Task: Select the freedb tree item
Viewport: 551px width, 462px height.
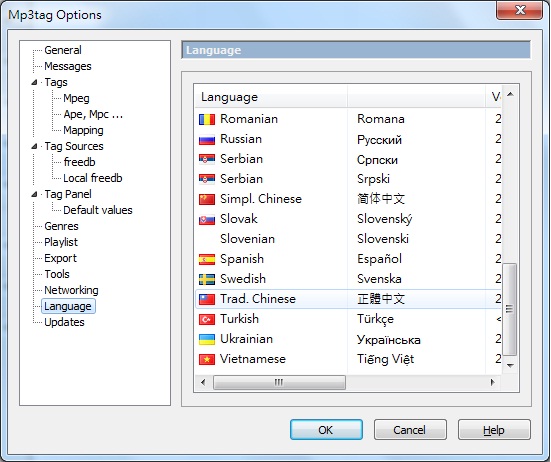Action: pos(79,162)
